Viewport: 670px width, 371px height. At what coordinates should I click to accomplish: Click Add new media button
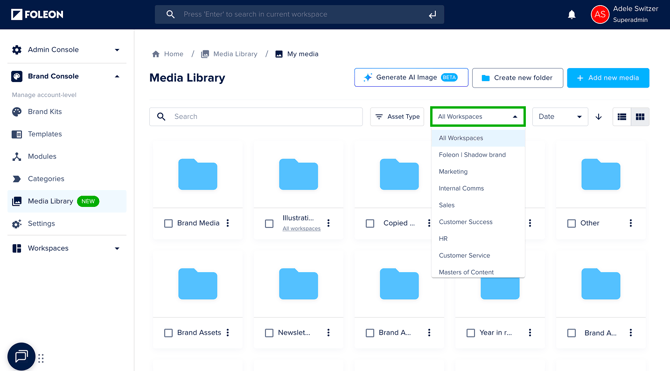tap(608, 78)
